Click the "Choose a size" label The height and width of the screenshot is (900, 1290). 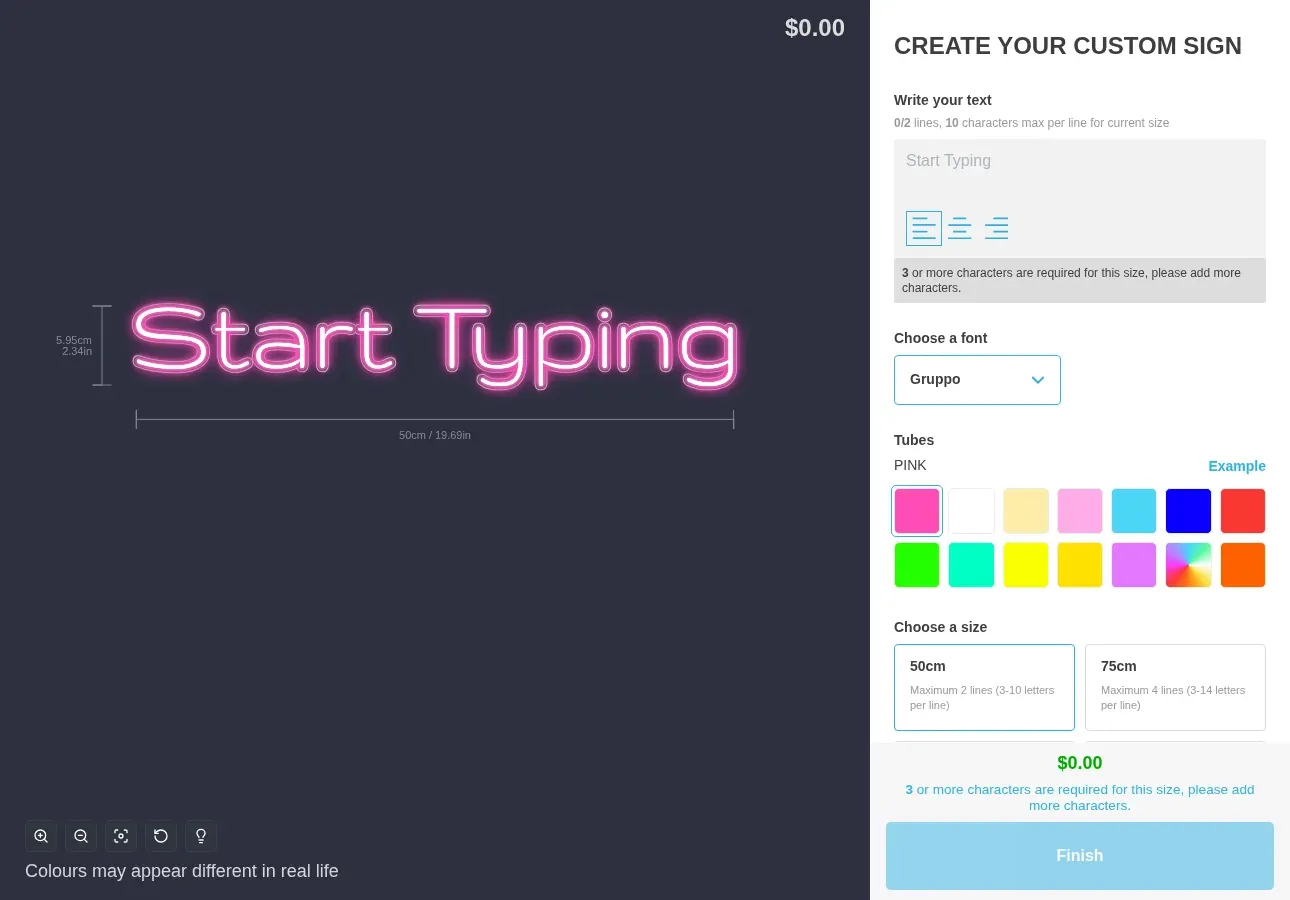[940, 627]
